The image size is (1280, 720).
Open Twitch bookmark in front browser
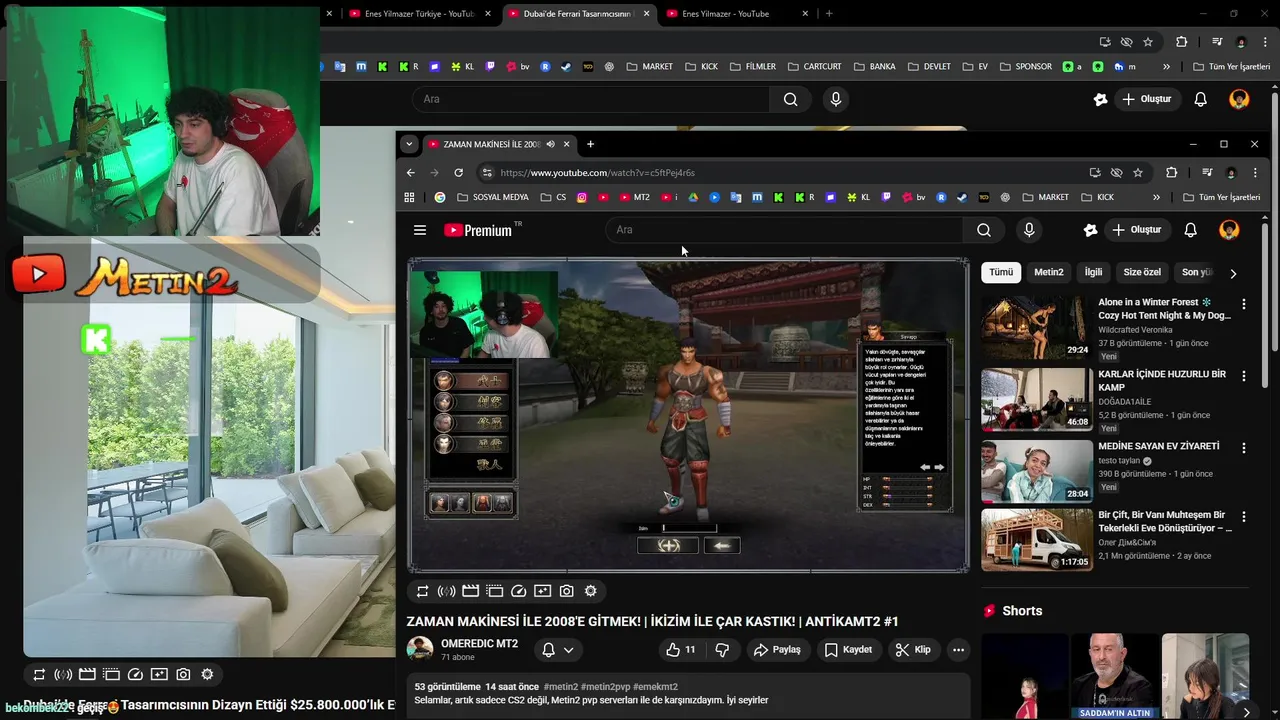click(x=886, y=197)
